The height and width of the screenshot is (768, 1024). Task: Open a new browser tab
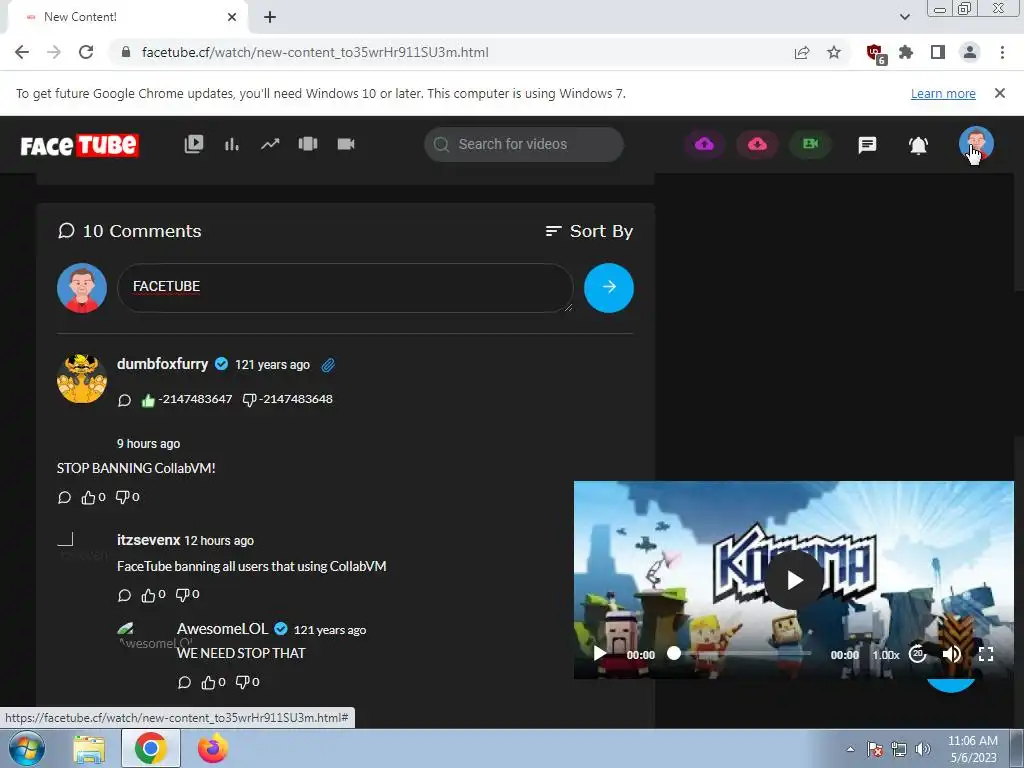tap(270, 17)
